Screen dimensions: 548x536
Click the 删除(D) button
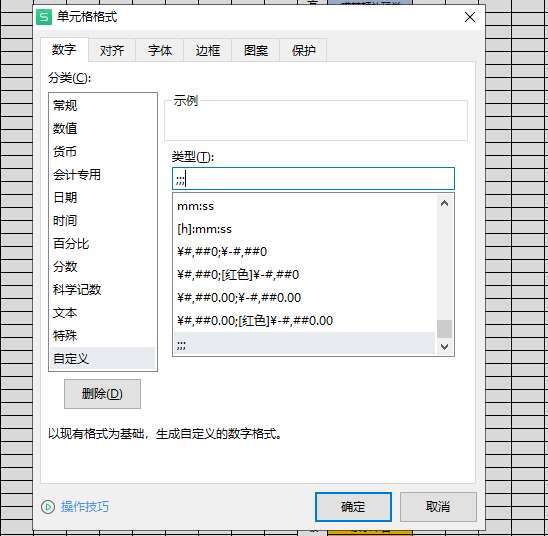pos(102,394)
